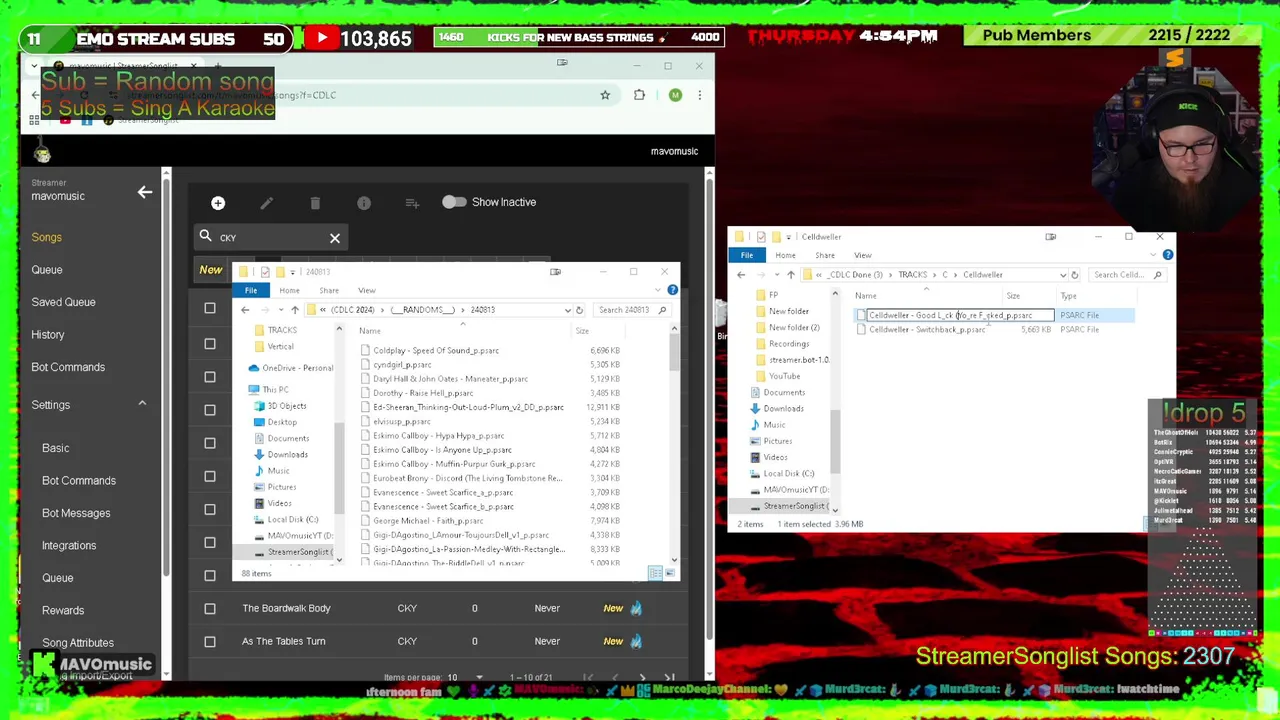
Task: Jump to last page of song results
Action: 669,678
